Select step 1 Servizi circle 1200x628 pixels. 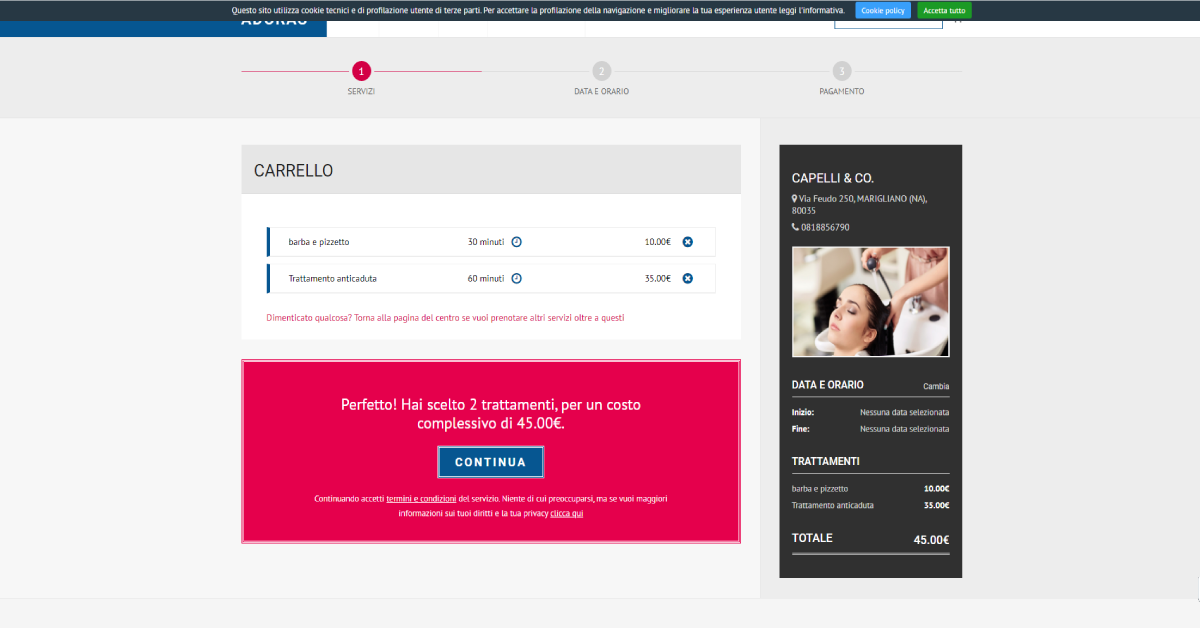[x=361, y=71]
